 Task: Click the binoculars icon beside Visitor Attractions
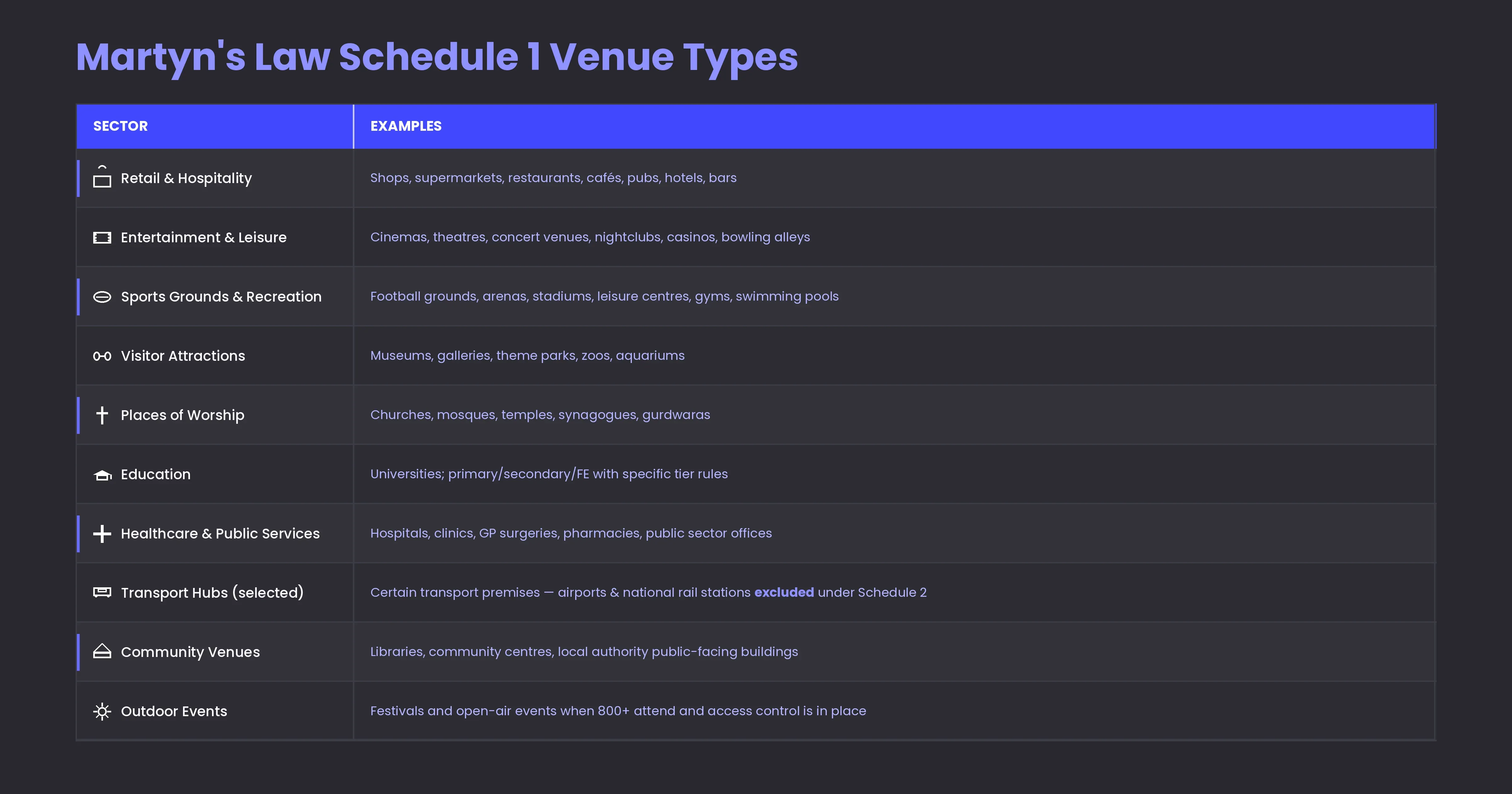(102, 356)
